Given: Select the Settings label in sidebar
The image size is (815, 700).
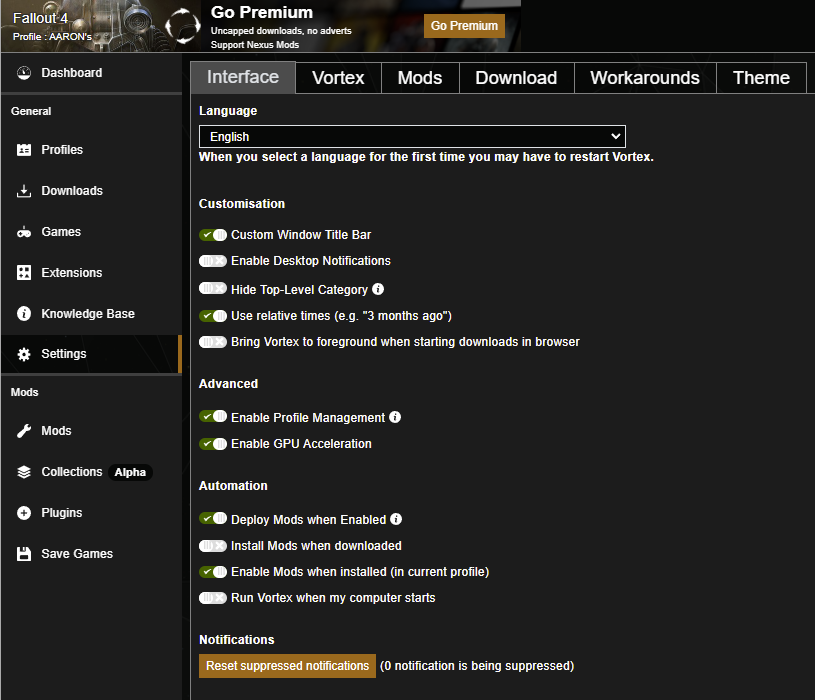Looking at the screenshot, I should tap(64, 354).
